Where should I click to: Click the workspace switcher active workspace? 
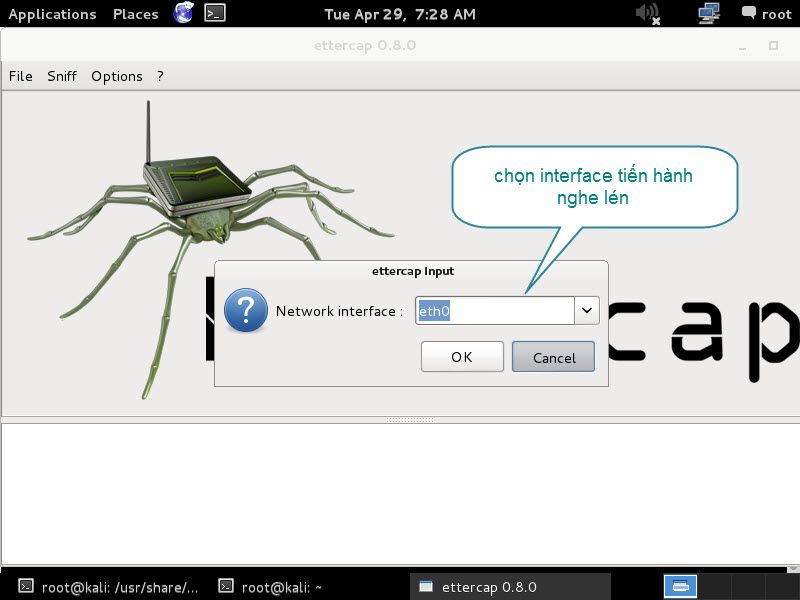pyautogui.click(x=680, y=587)
